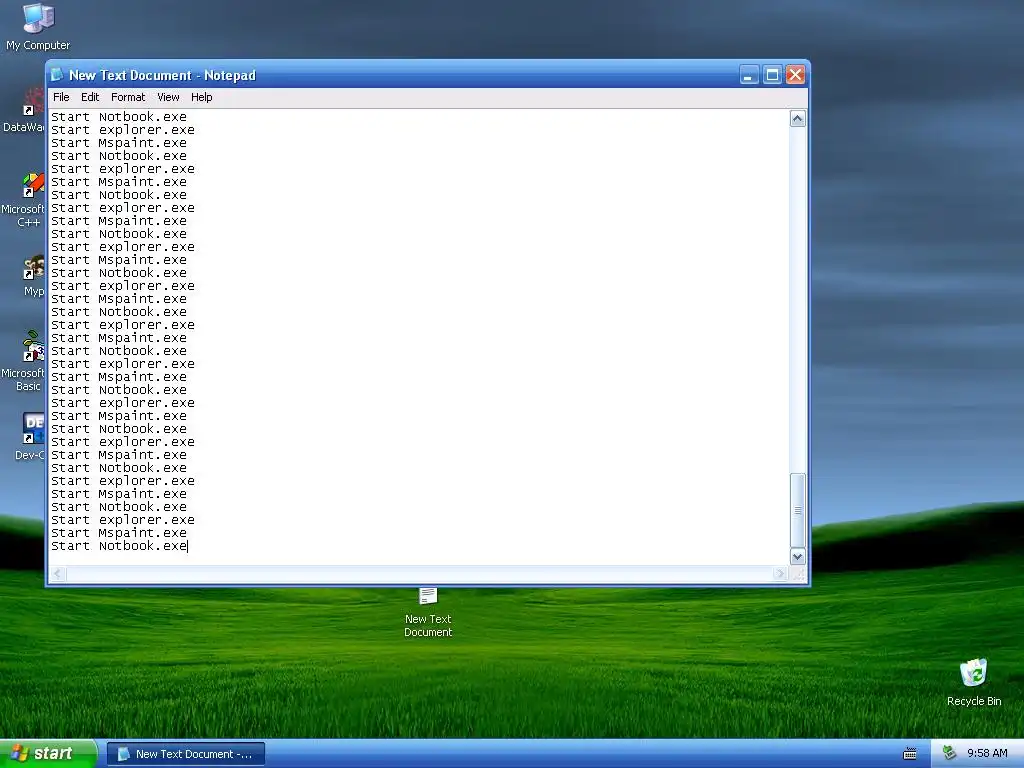
Task: Click the vertical scrollbar thumb
Action: point(797,510)
